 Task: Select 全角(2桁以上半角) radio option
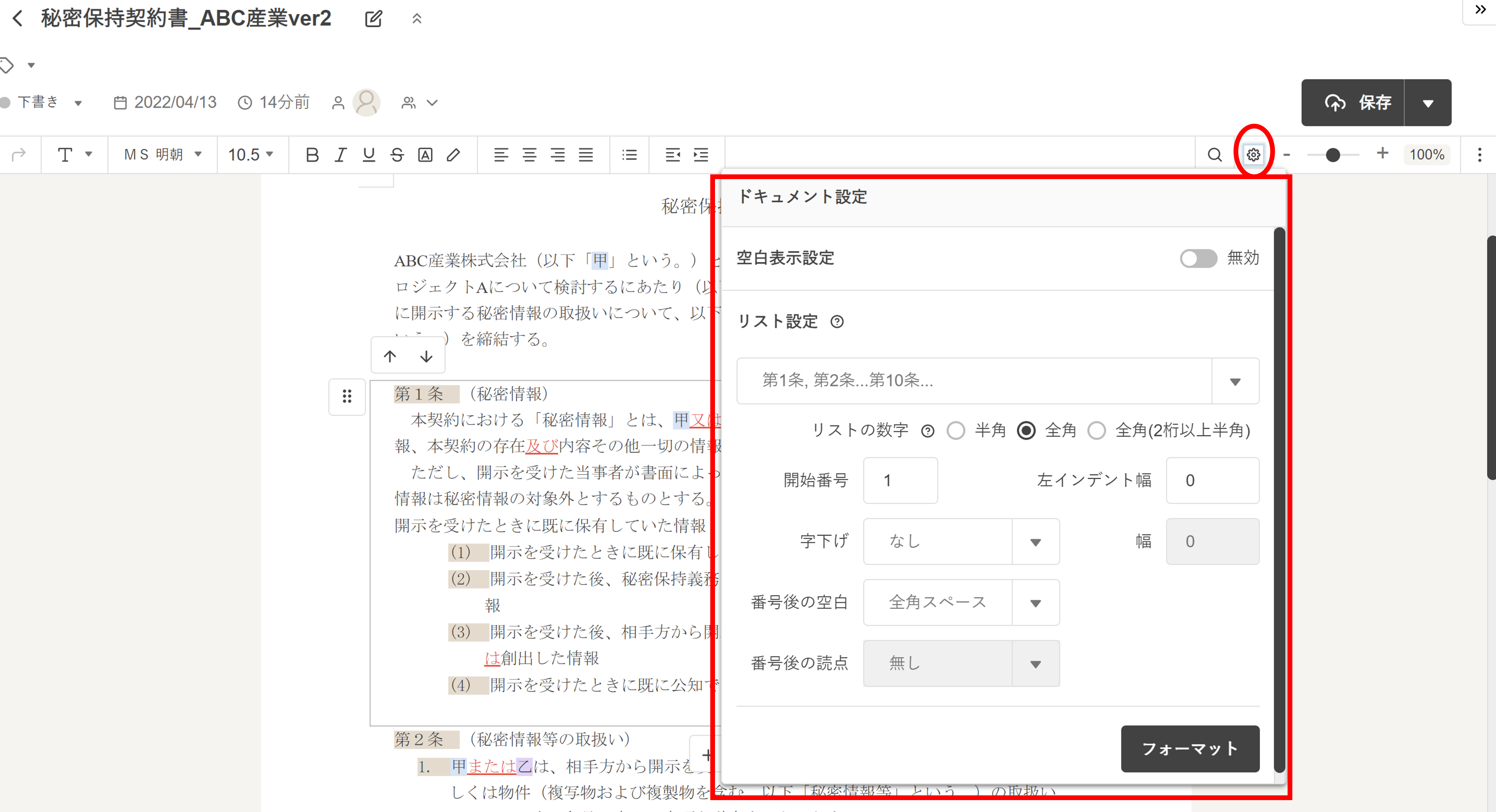point(1096,431)
